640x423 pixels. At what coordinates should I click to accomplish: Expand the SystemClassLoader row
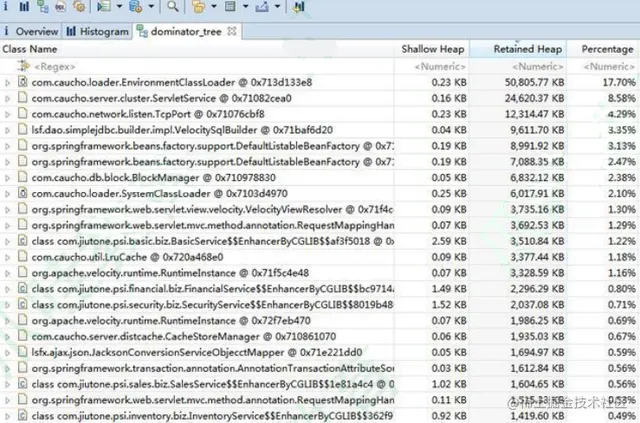(7, 194)
